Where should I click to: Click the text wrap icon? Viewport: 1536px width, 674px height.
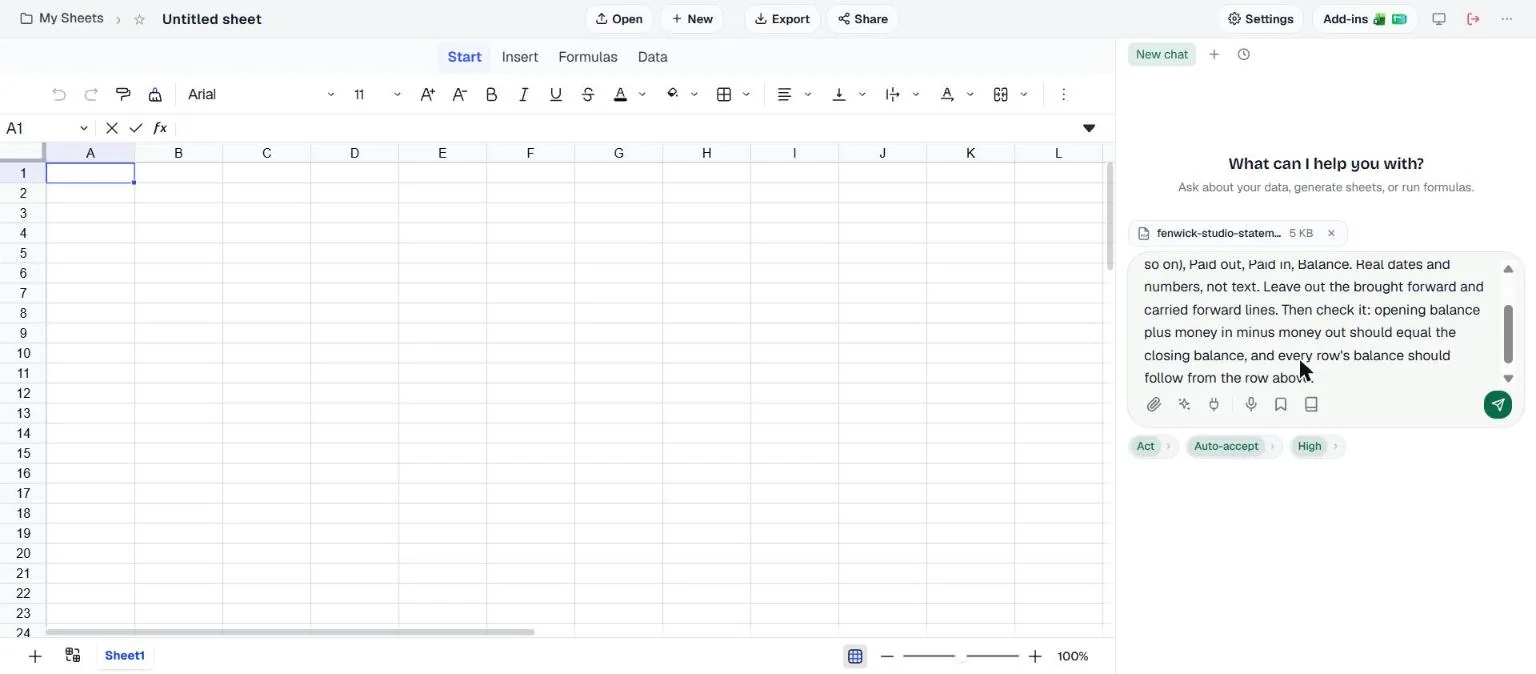click(x=893, y=95)
